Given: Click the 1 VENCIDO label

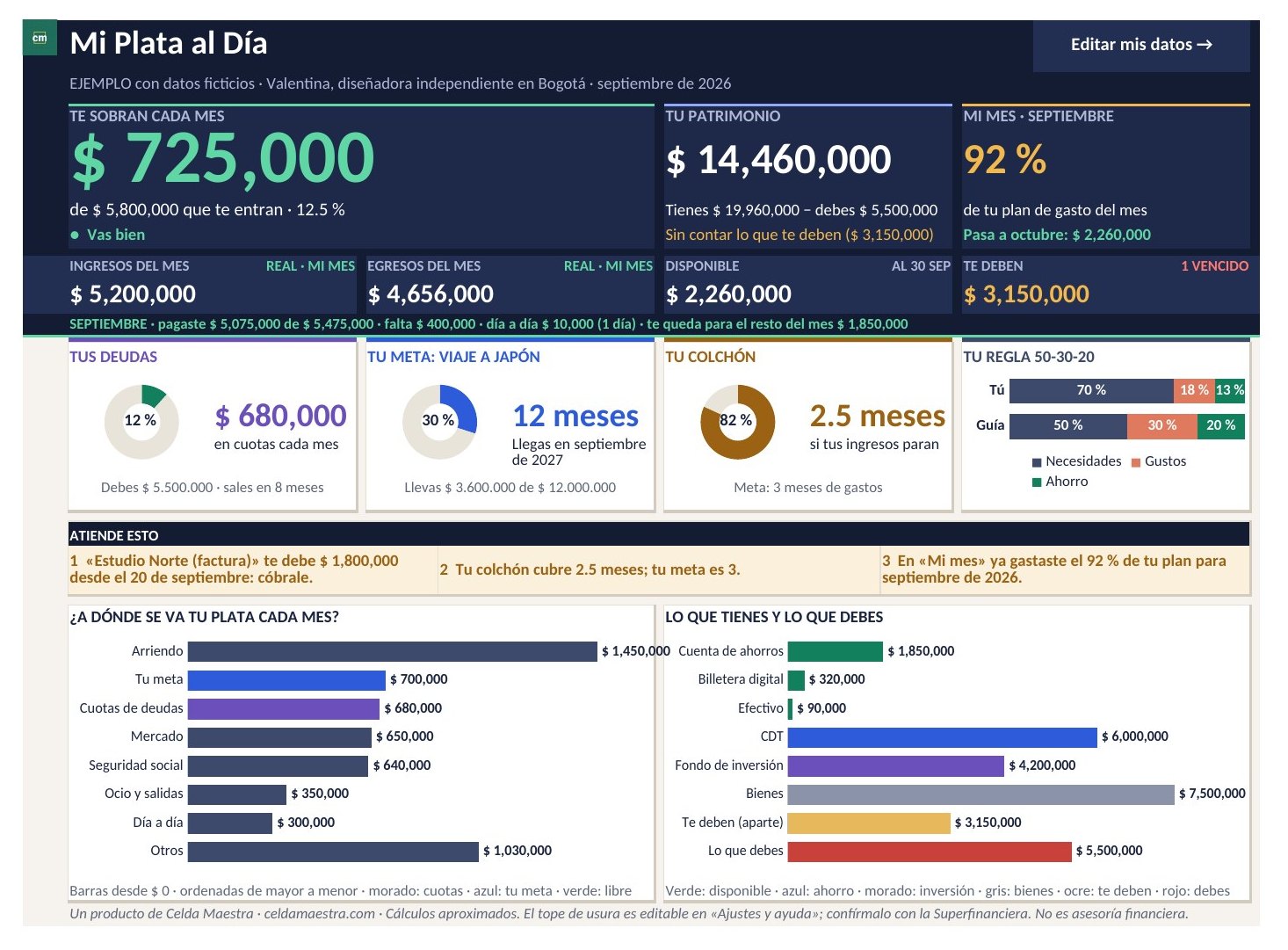Looking at the screenshot, I should point(1214,266).
